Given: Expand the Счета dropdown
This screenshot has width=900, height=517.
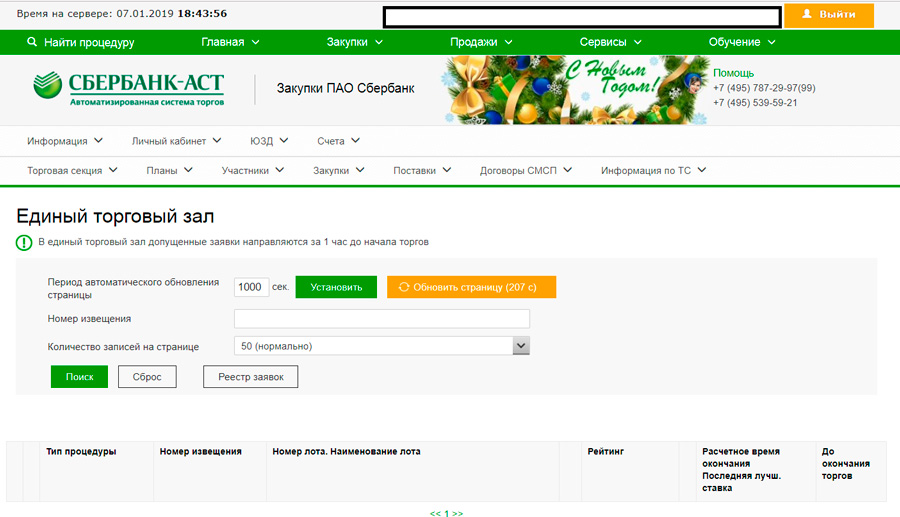Looking at the screenshot, I should click(339, 141).
